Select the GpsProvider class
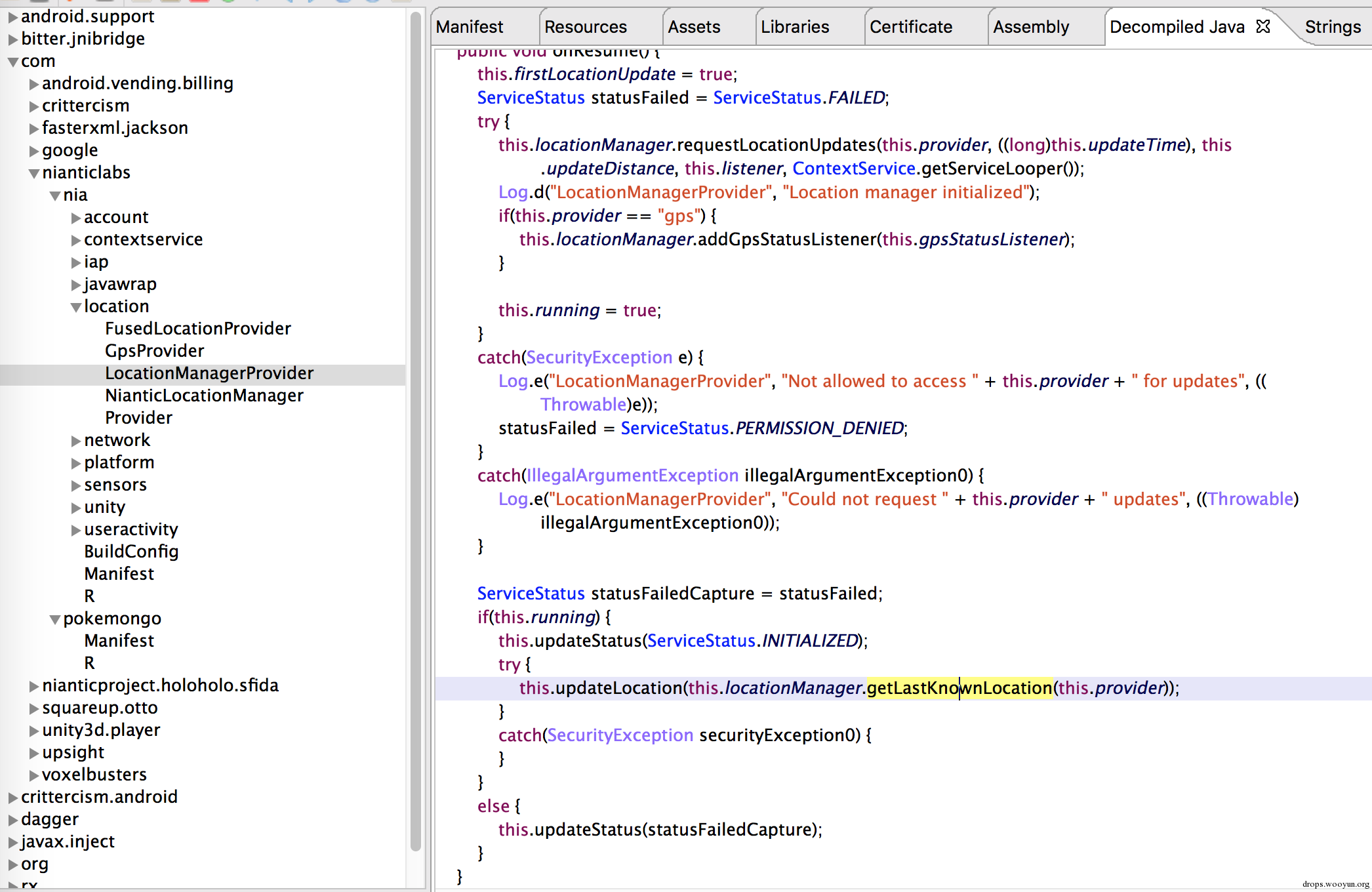1372x892 pixels. (x=154, y=351)
